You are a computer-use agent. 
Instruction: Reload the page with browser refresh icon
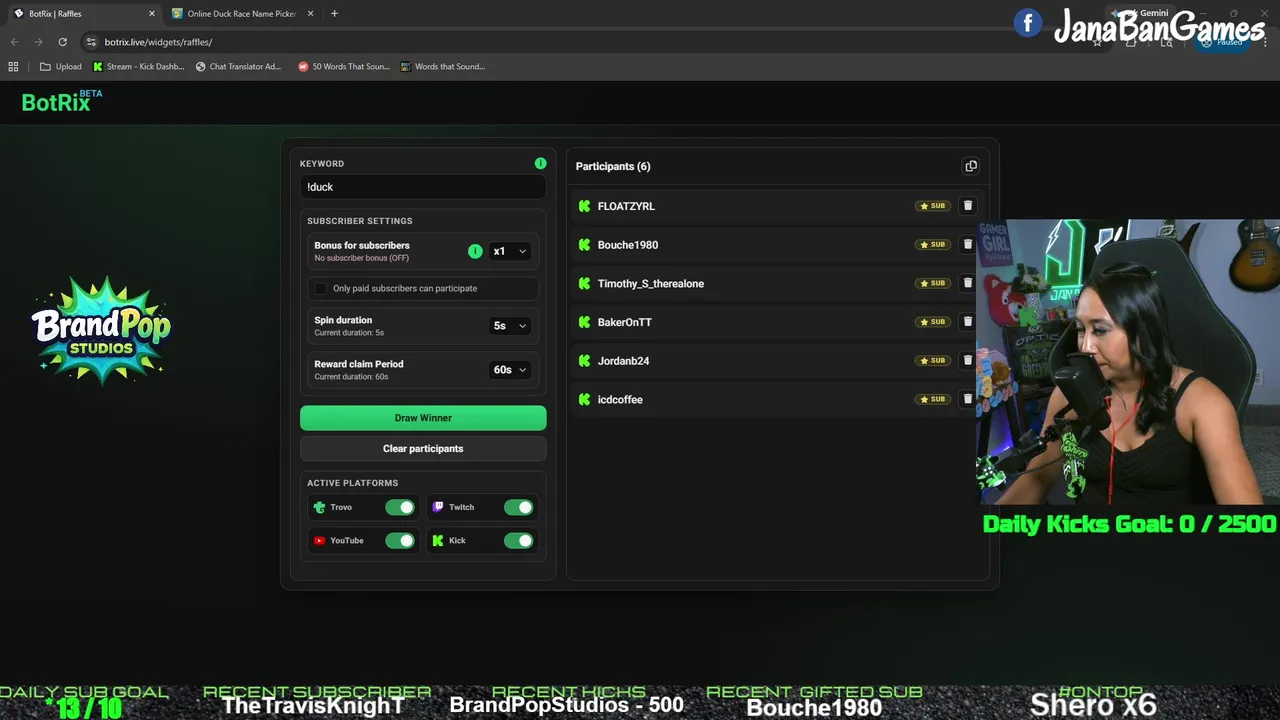coord(62,42)
